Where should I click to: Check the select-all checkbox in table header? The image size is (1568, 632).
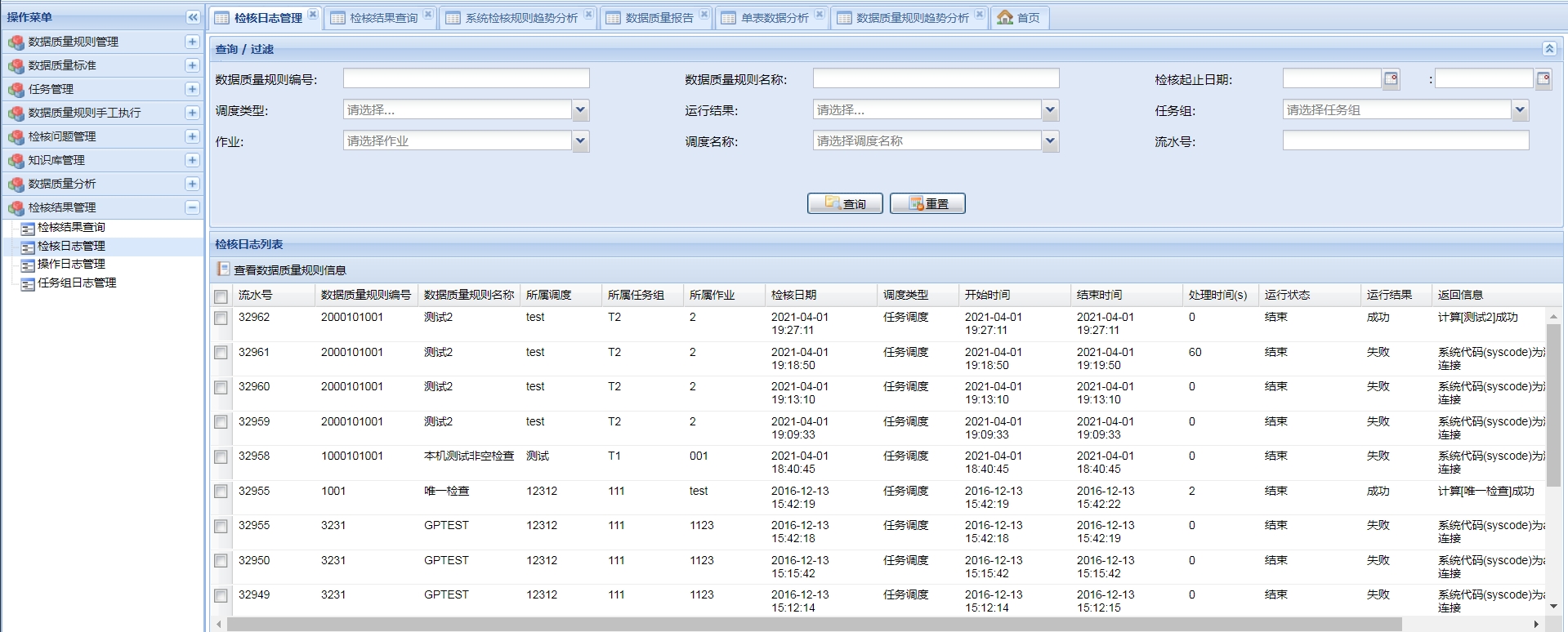coord(221,296)
